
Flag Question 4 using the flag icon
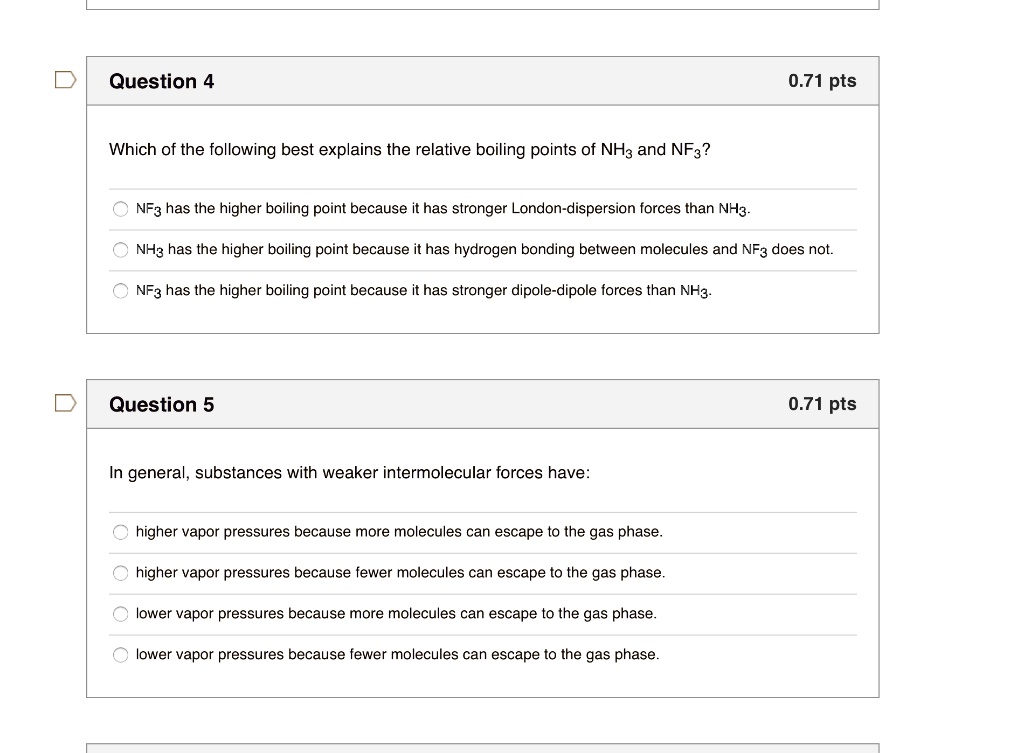click(65, 81)
